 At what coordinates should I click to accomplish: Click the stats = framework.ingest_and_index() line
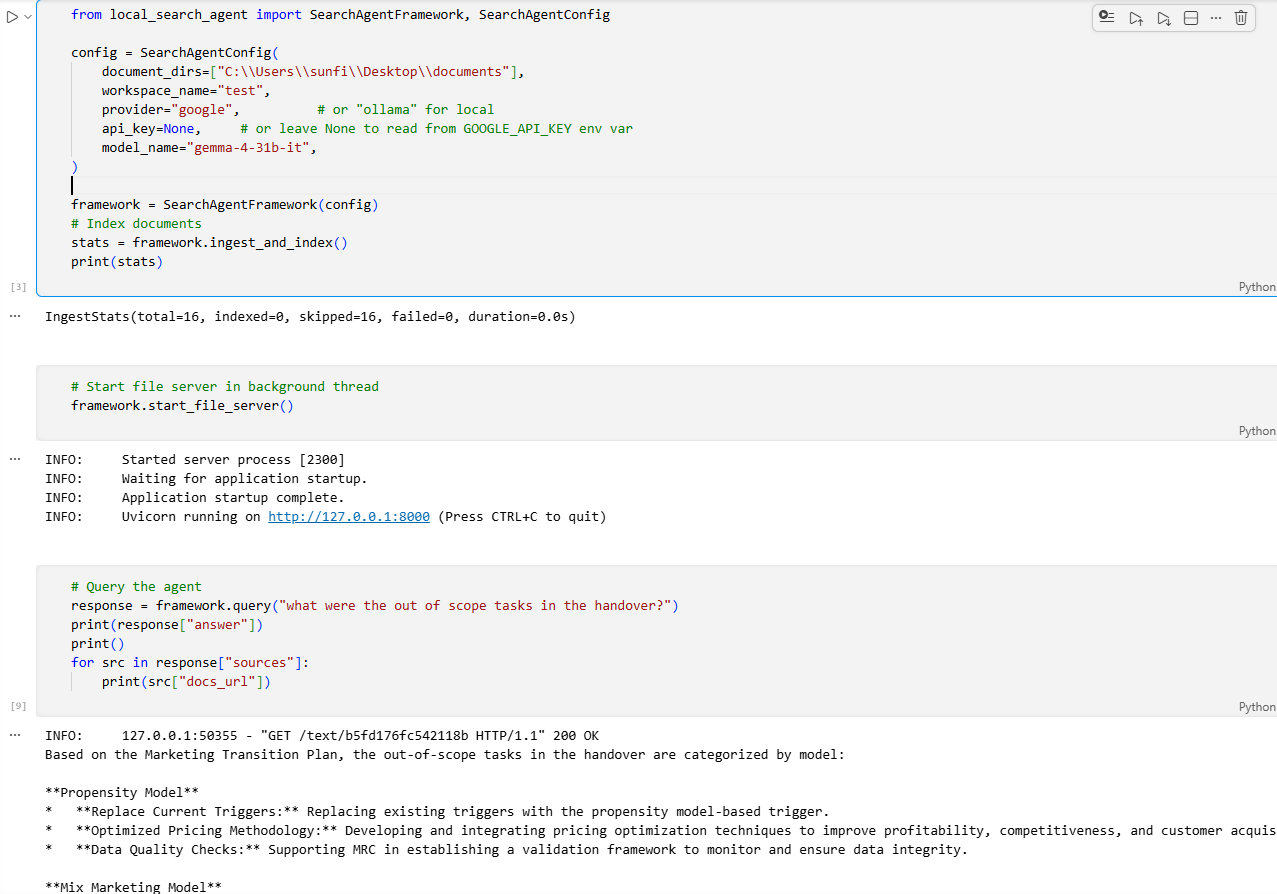click(209, 242)
